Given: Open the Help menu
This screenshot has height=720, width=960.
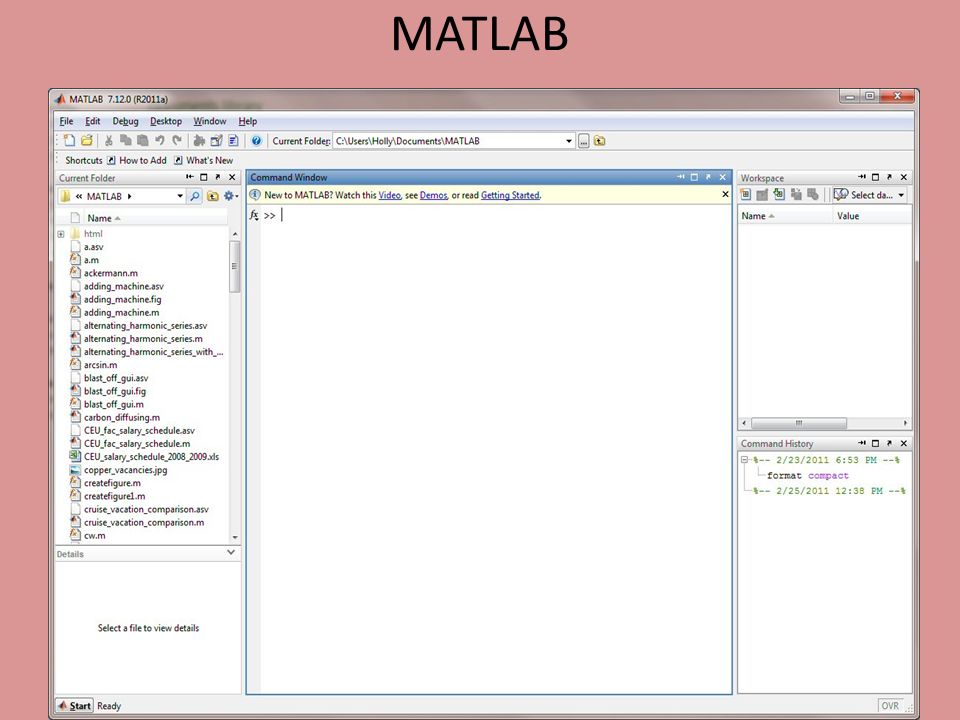Looking at the screenshot, I should (248, 121).
